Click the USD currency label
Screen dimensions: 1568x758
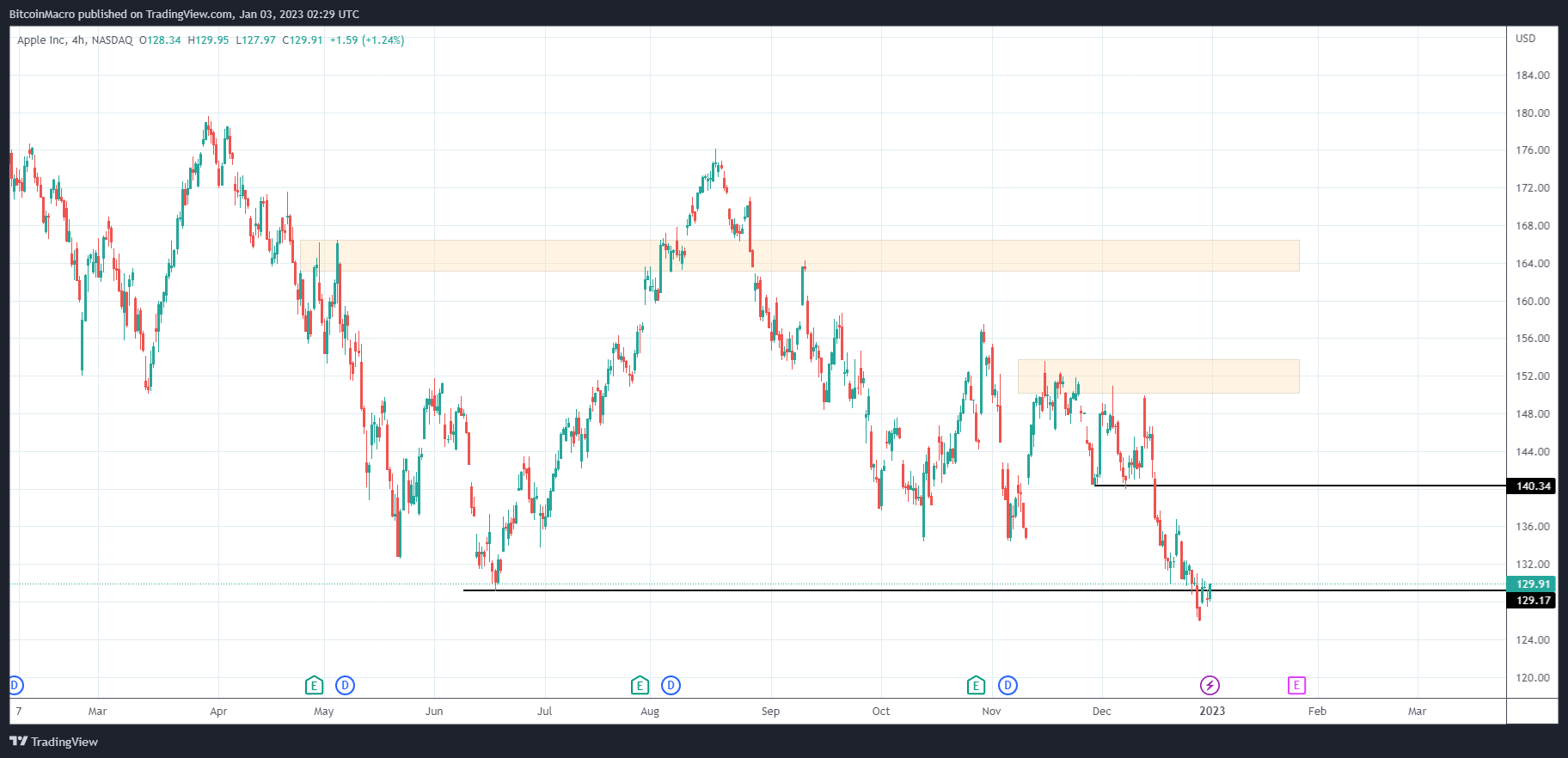point(1525,39)
